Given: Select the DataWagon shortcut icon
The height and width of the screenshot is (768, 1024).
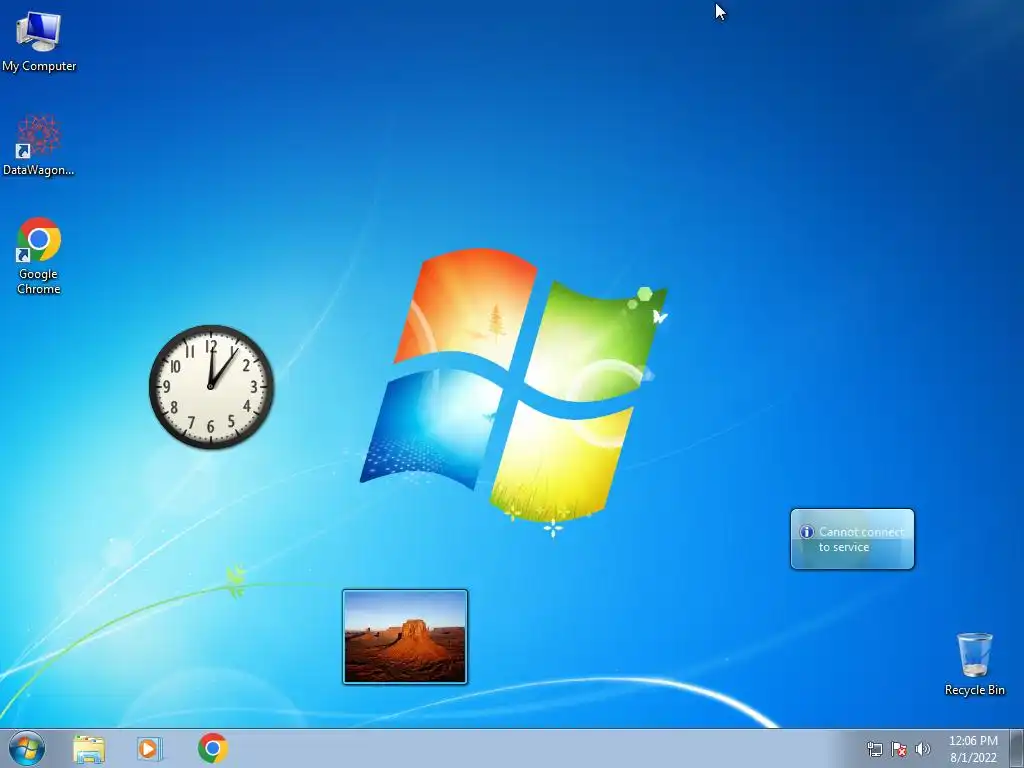Looking at the screenshot, I should click(39, 145).
